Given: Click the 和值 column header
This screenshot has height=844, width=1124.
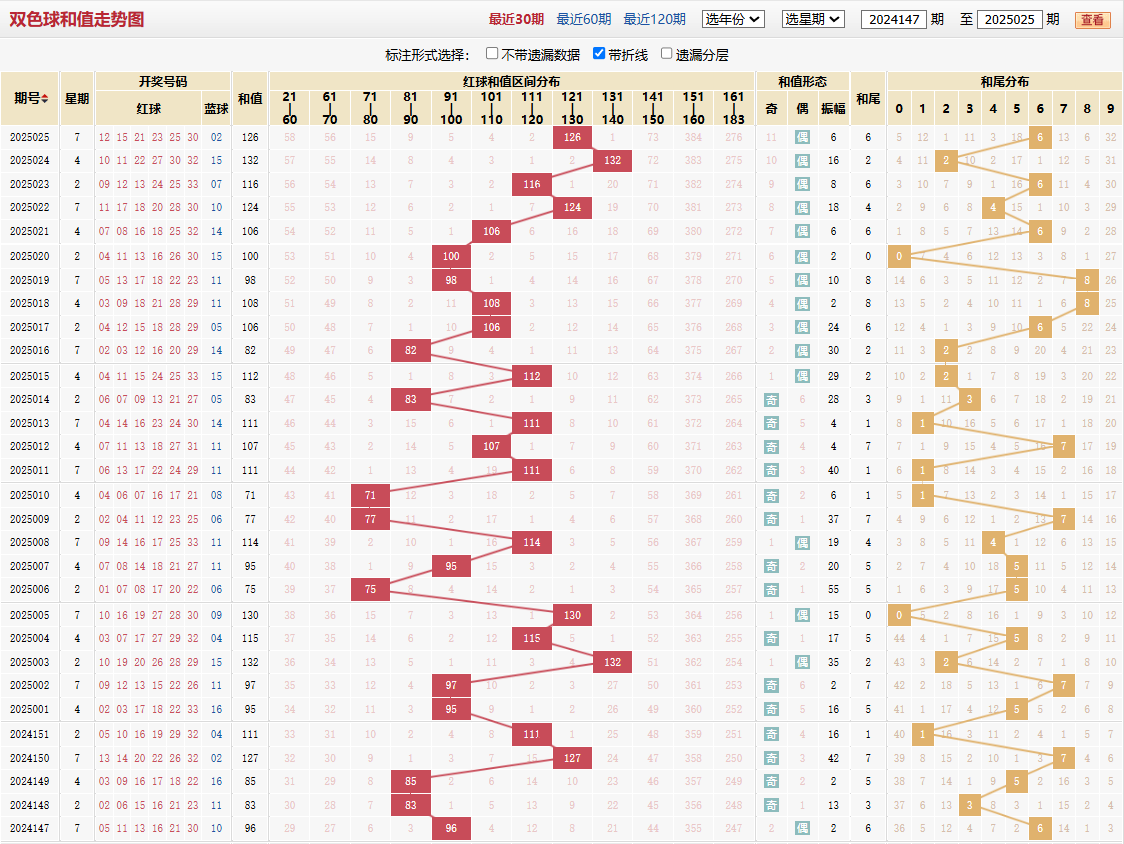Looking at the screenshot, I should click(250, 99).
